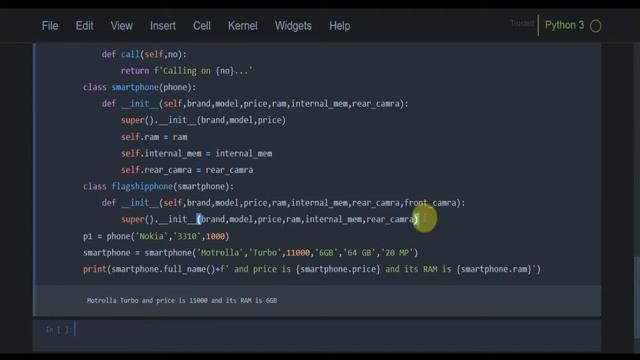Click into the empty code cell input
The image size is (640, 360).
[x=337, y=329]
